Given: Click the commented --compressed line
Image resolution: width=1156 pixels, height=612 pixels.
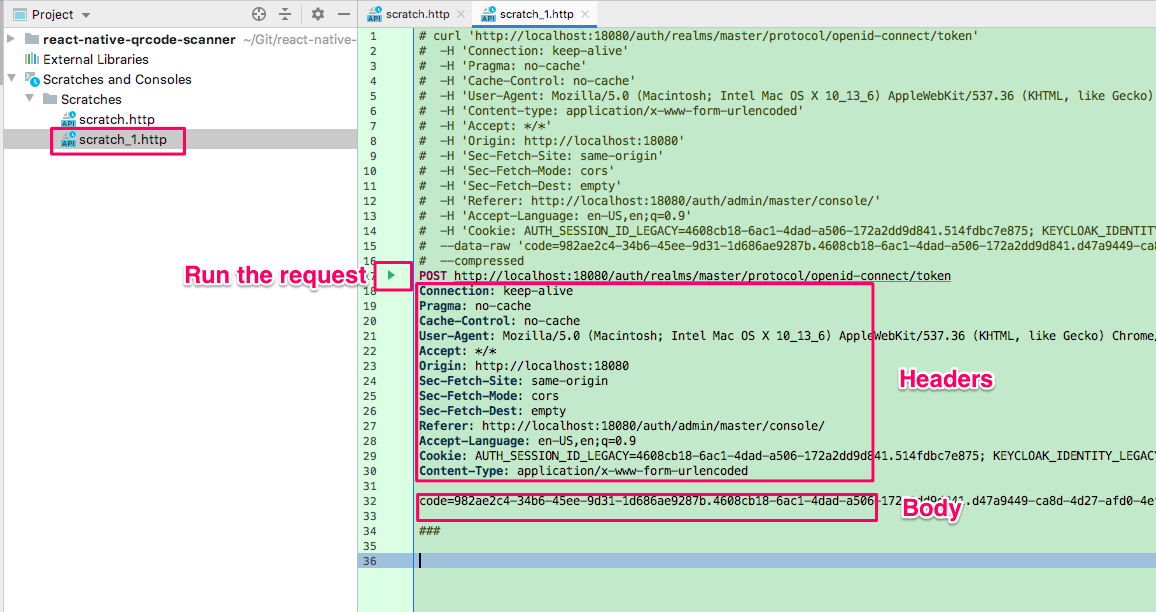Looking at the screenshot, I should coord(471,260).
